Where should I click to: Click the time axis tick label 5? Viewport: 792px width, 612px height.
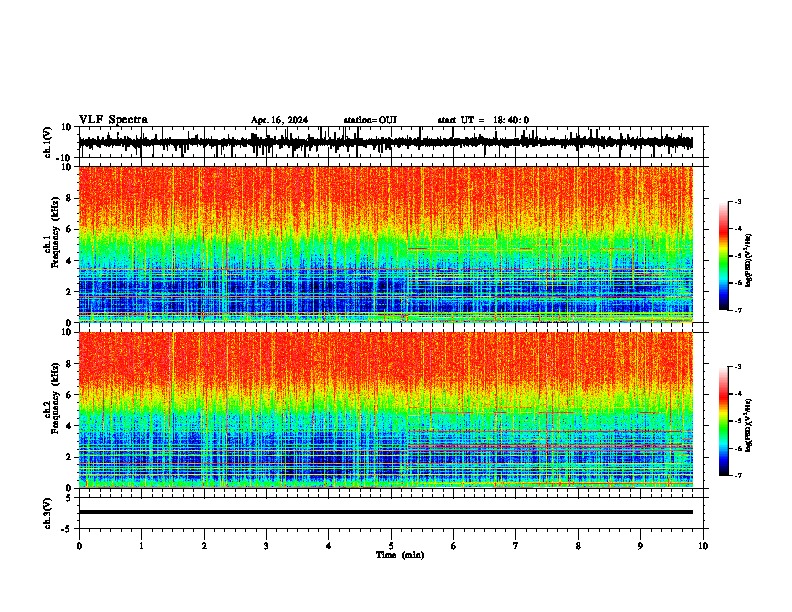tap(391, 546)
